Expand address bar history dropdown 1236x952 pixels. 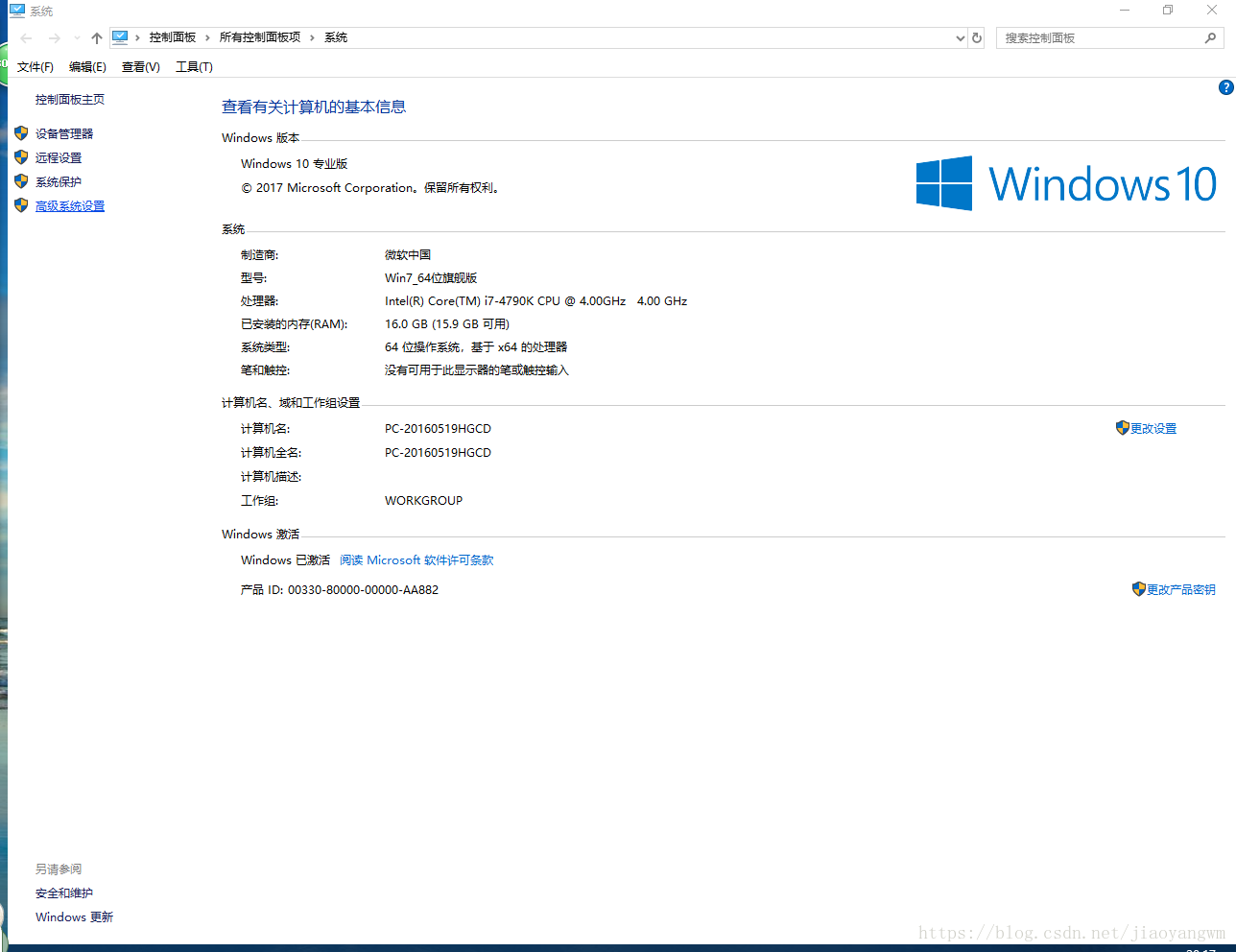pyautogui.click(x=961, y=38)
